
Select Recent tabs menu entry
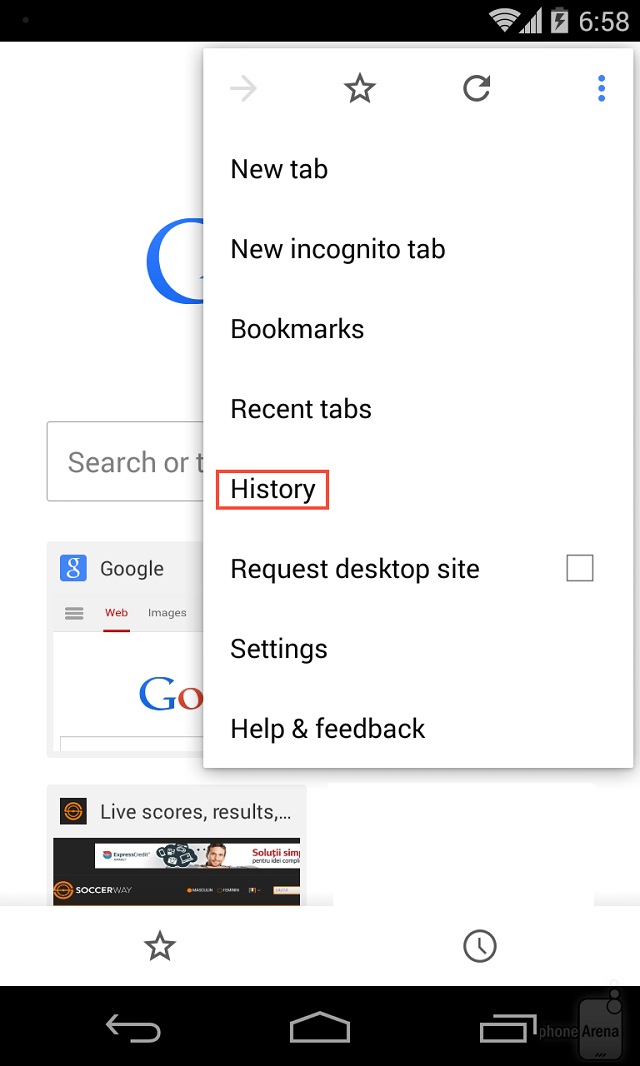(301, 409)
